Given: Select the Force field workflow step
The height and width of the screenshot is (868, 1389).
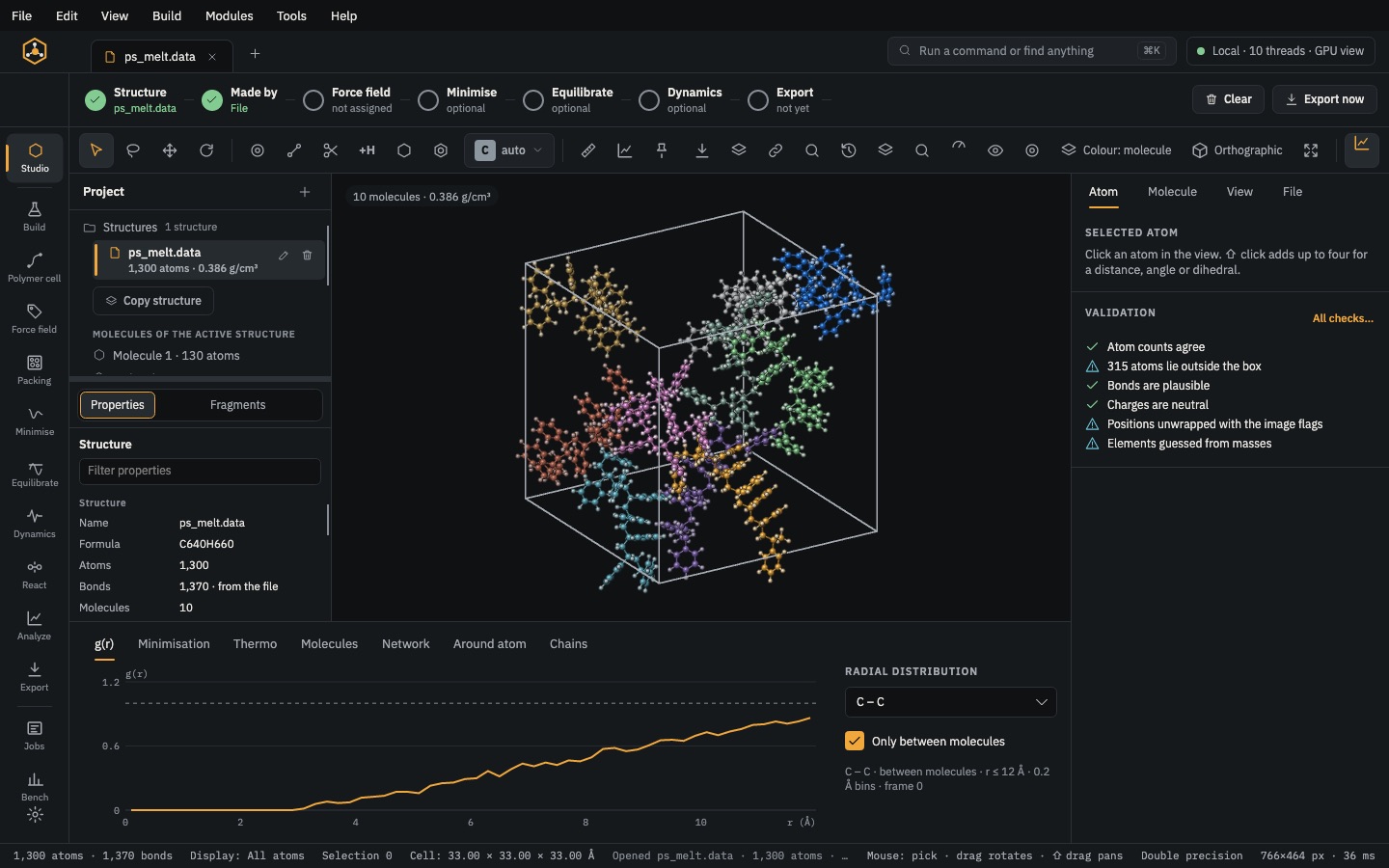Looking at the screenshot, I should point(347,99).
